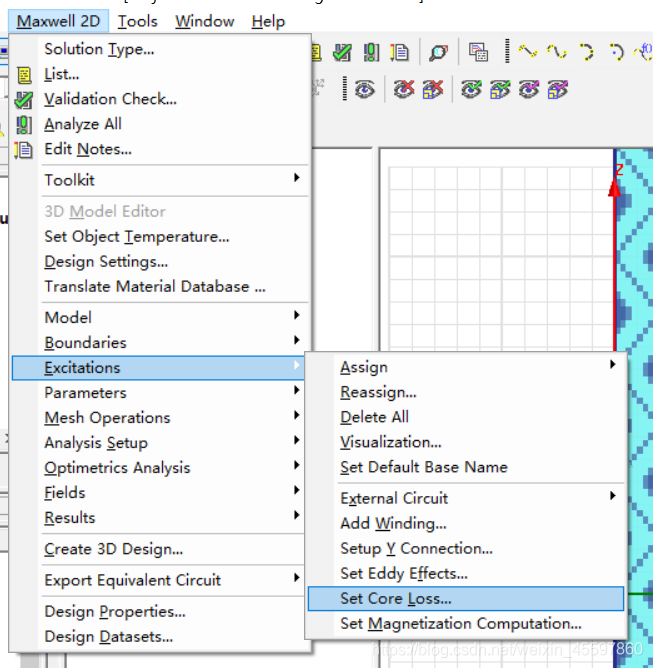The image size is (653, 668).
Task: Click the plain eye visibility icon
Action: [x=365, y=89]
